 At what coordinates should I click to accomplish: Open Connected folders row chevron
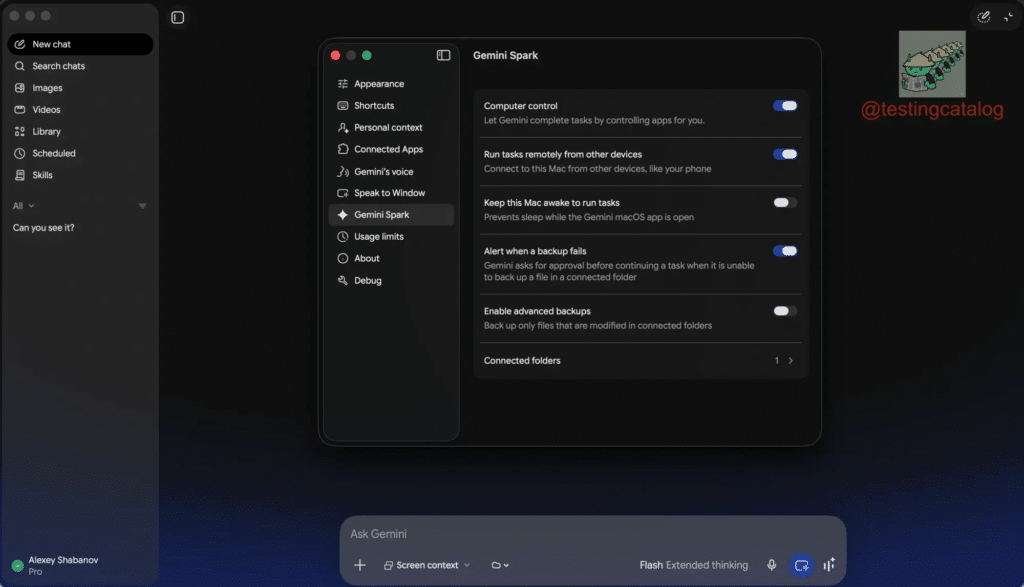coord(790,360)
